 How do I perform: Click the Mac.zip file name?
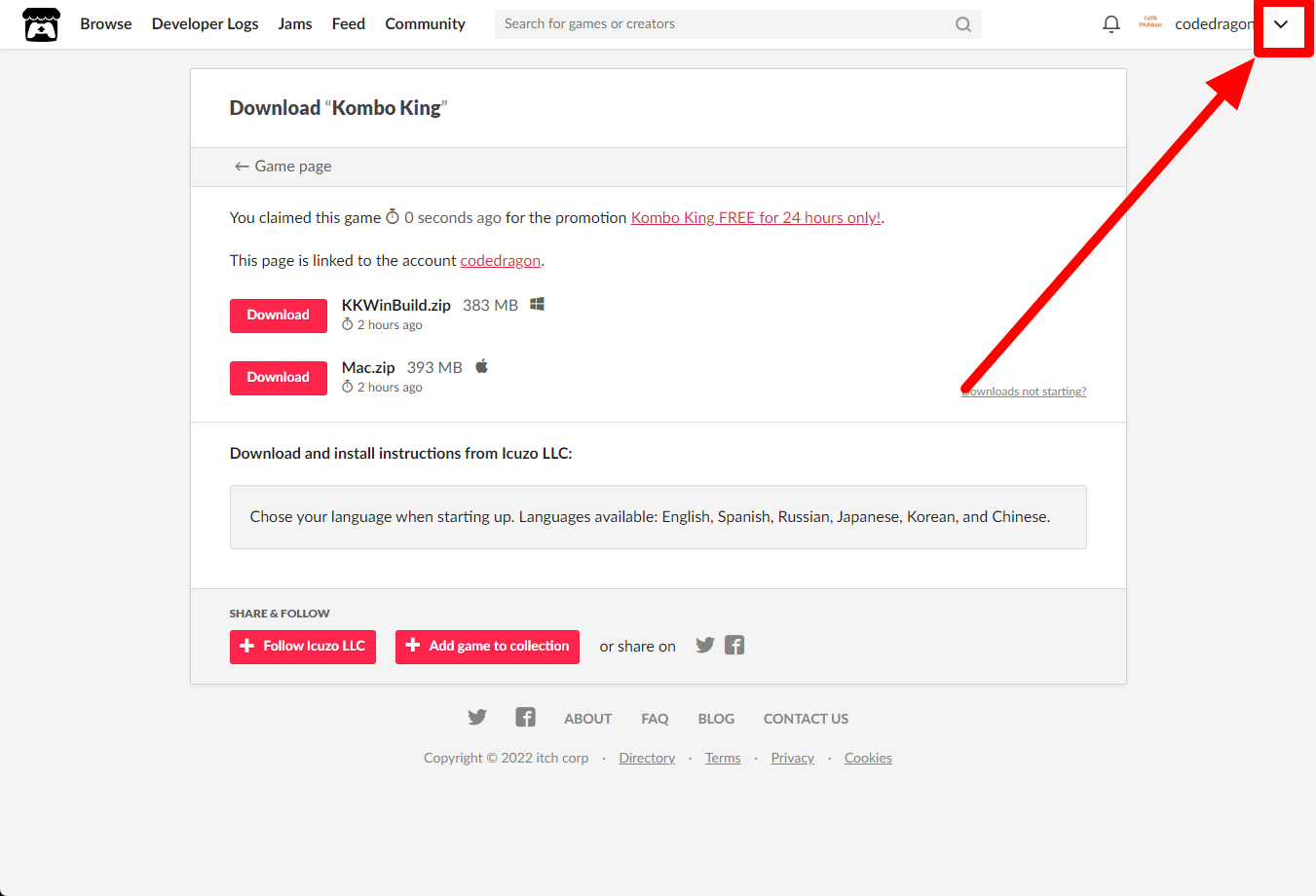click(x=368, y=367)
